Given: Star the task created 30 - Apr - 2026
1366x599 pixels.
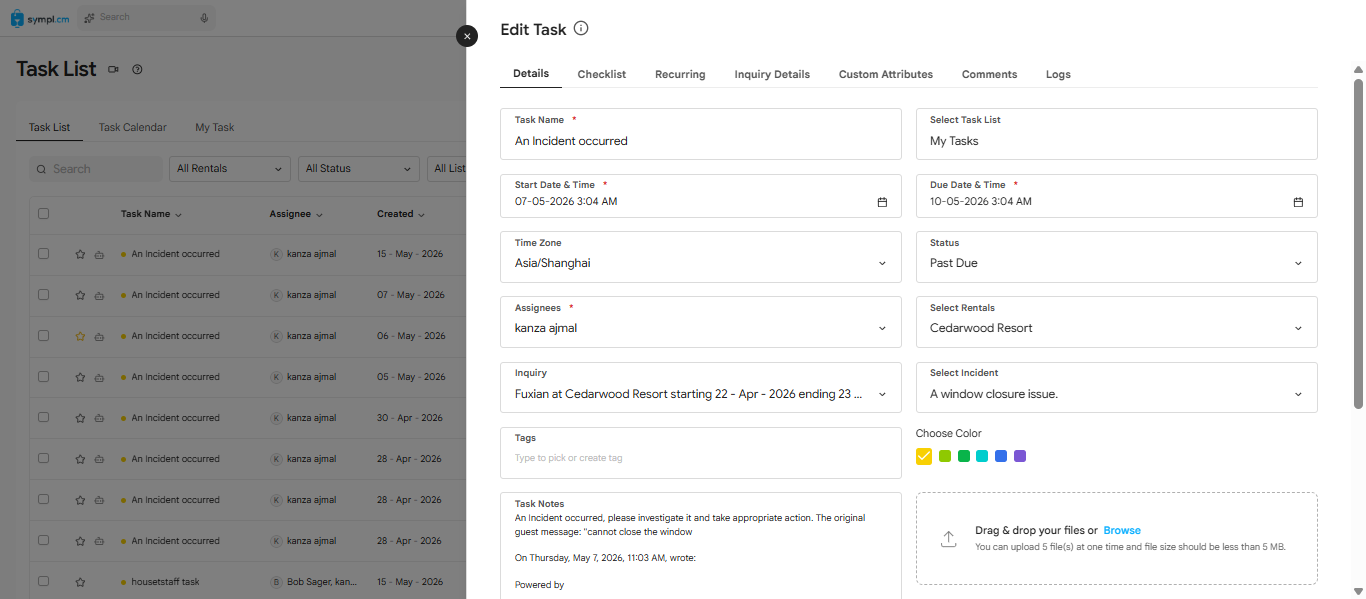Looking at the screenshot, I should point(80,418).
